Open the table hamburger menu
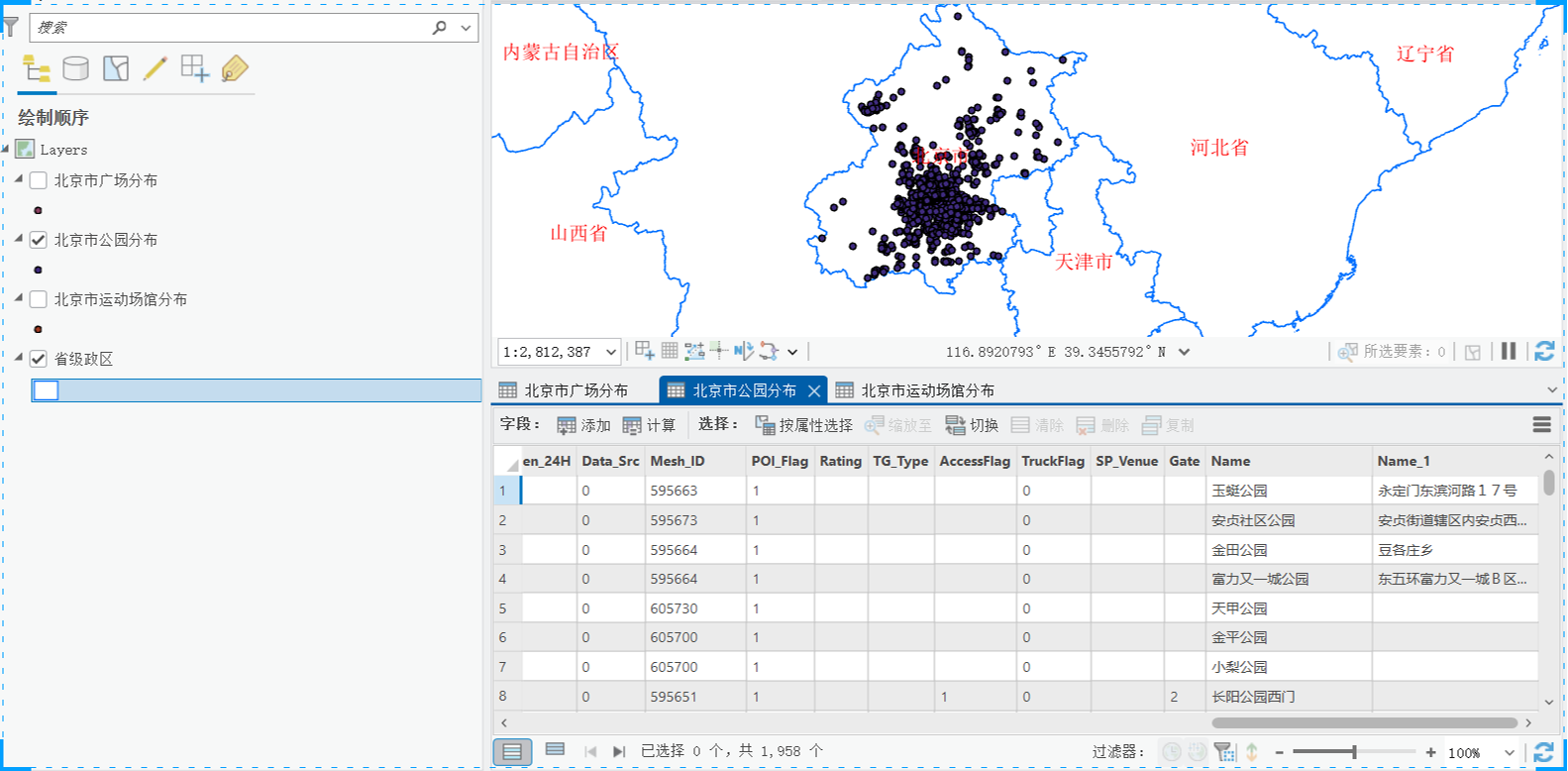The height and width of the screenshot is (771, 1568). pyautogui.click(x=1542, y=425)
